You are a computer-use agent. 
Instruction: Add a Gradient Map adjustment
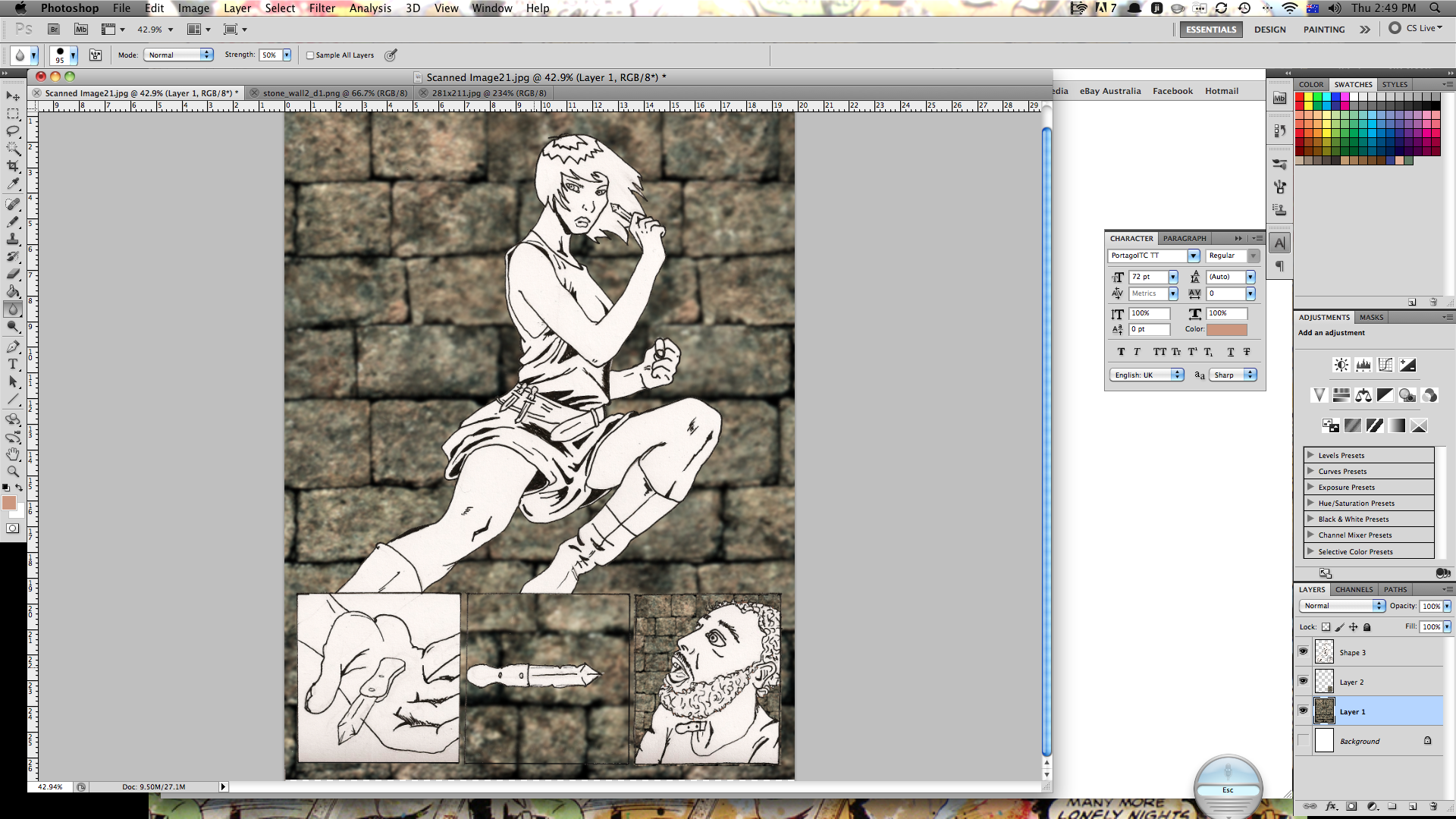[1397, 425]
